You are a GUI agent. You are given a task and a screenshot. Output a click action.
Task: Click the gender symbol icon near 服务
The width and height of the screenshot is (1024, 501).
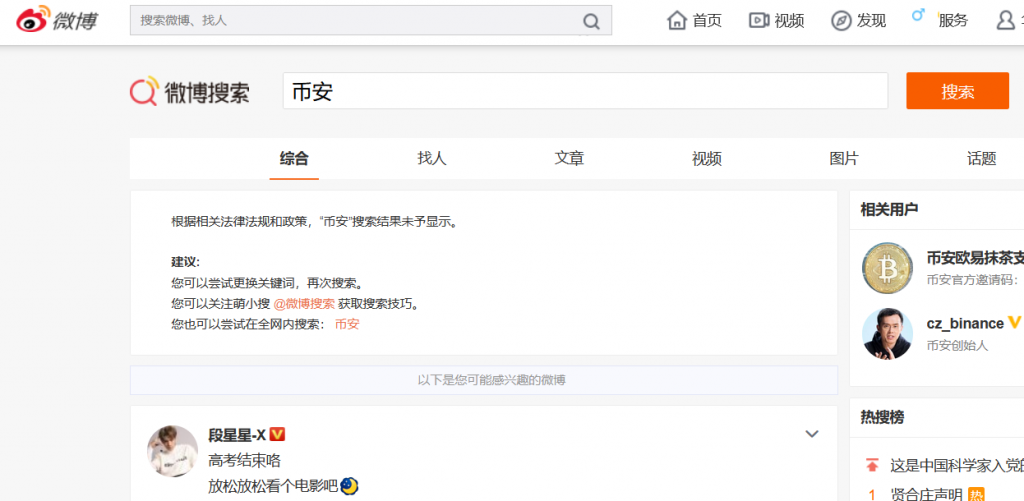[918, 14]
